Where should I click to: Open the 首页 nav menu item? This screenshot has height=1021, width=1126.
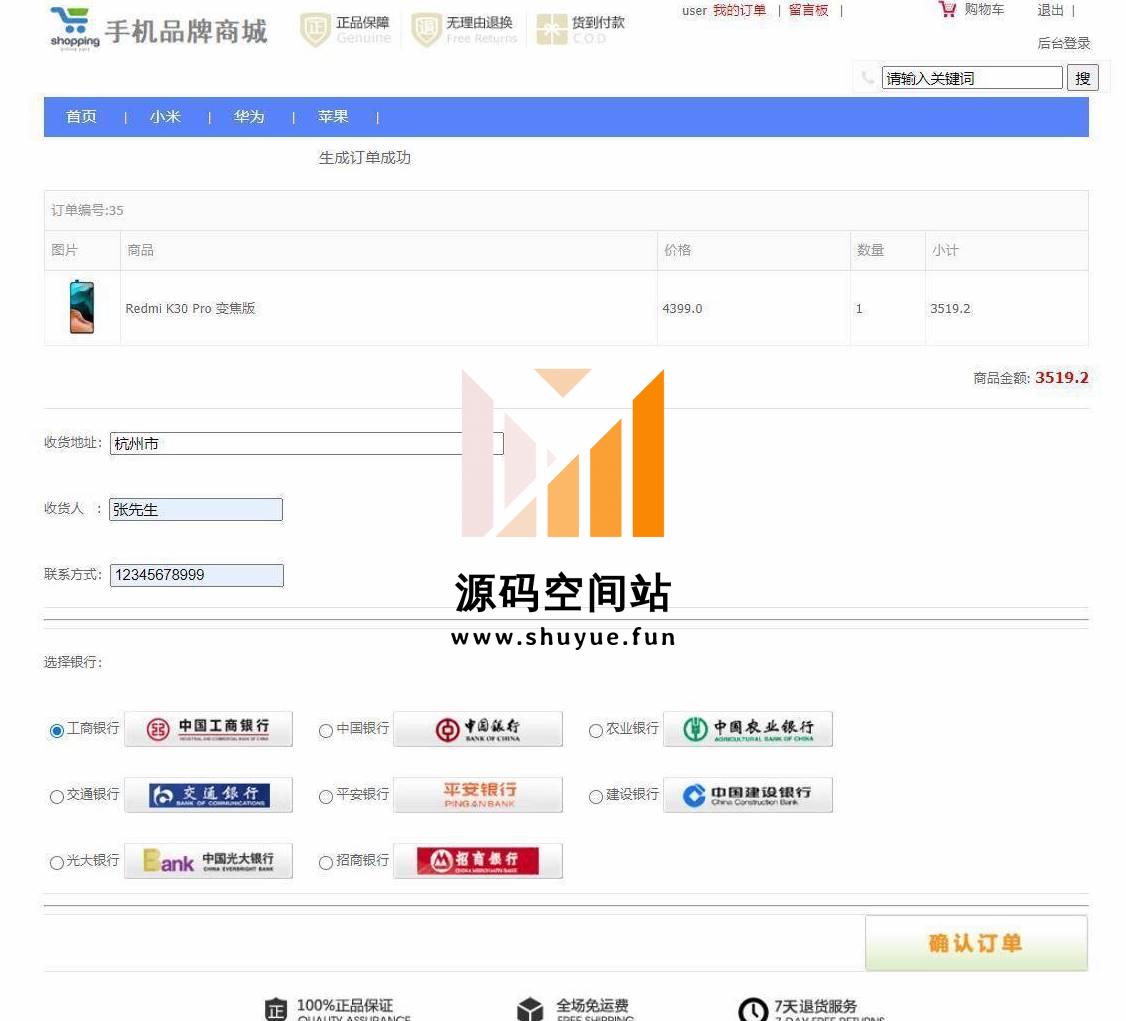(x=81, y=116)
